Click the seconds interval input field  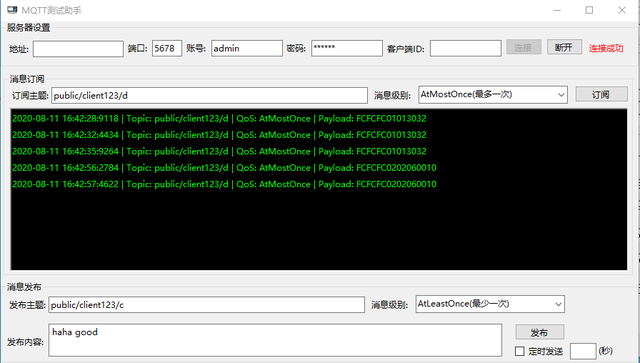tap(583, 351)
